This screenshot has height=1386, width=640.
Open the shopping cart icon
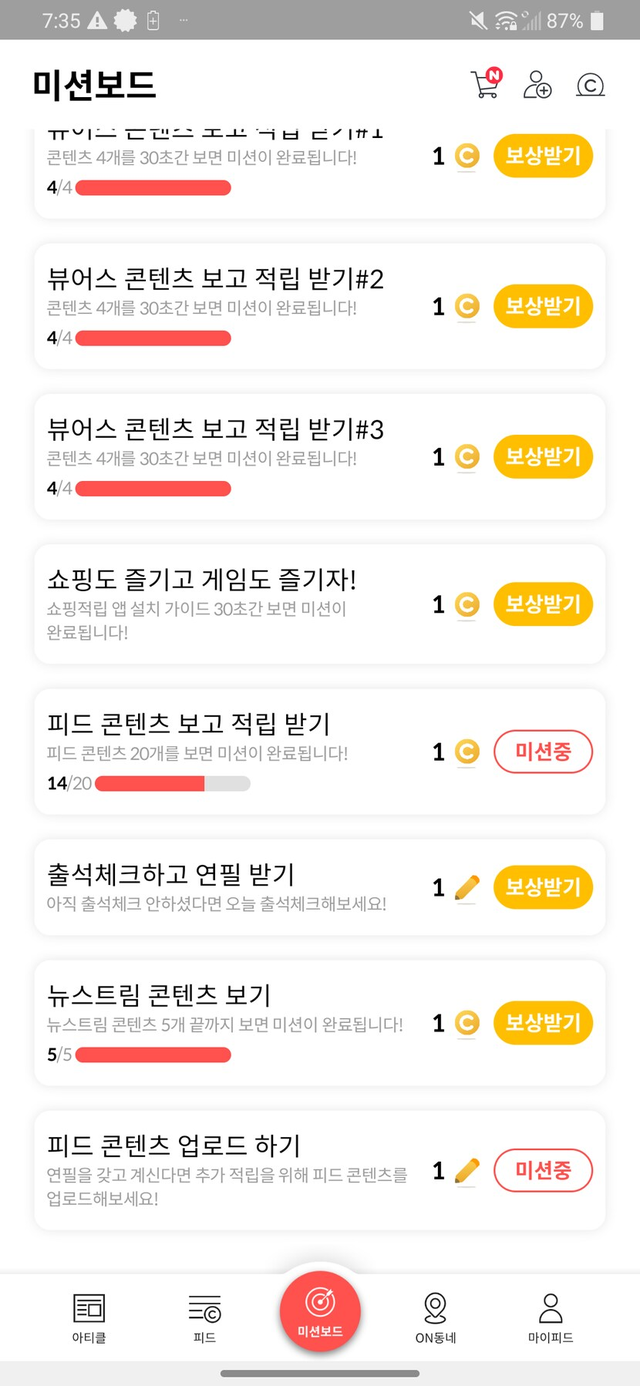[485, 85]
